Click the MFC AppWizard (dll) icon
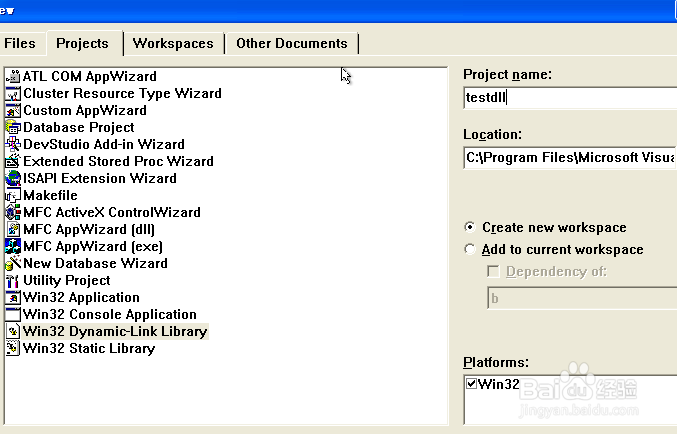This screenshot has width=677, height=434. (x=13, y=229)
